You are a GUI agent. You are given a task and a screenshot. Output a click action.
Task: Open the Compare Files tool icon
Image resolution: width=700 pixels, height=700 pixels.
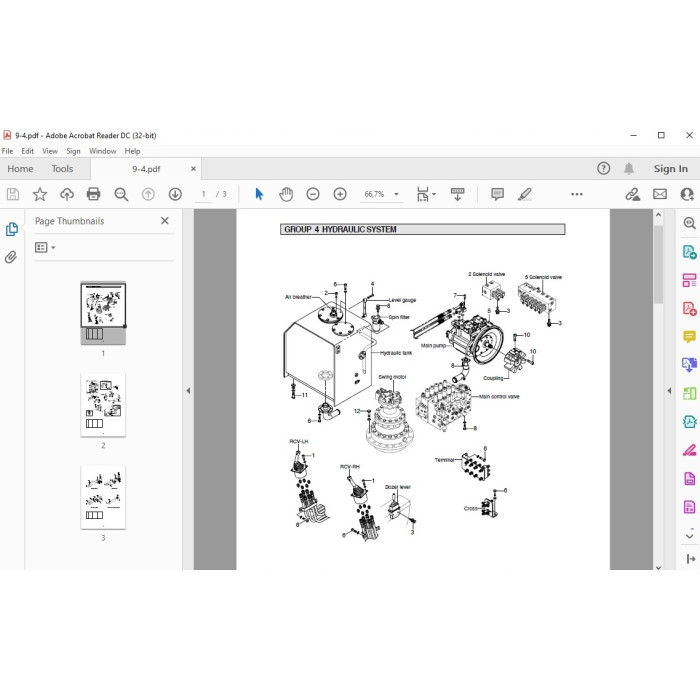tap(689, 393)
